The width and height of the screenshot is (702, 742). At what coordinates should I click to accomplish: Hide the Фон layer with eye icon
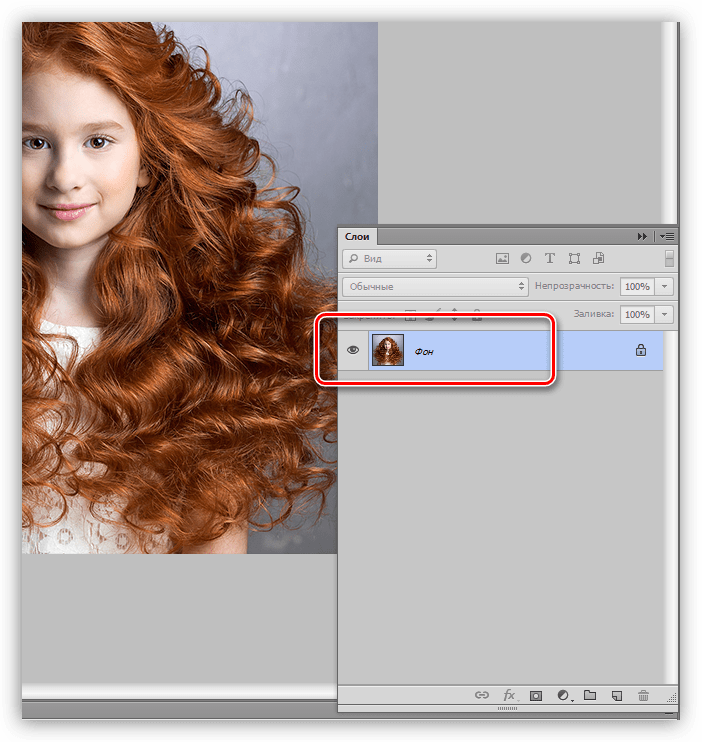point(352,351)
